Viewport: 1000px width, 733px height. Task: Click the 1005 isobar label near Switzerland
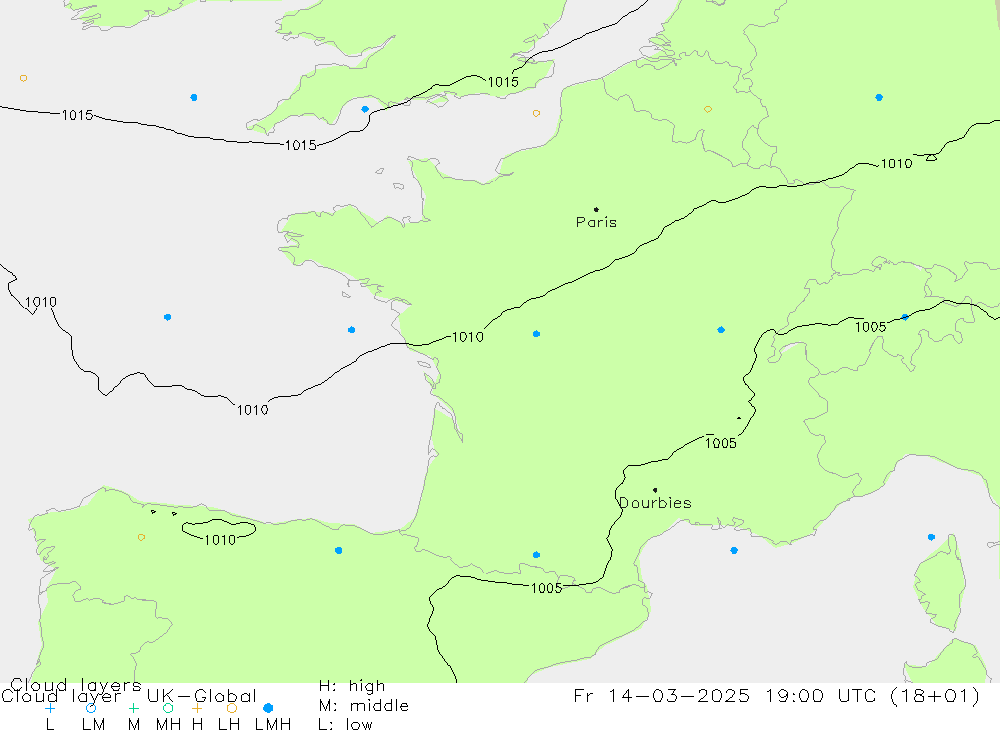click(871, 327)
